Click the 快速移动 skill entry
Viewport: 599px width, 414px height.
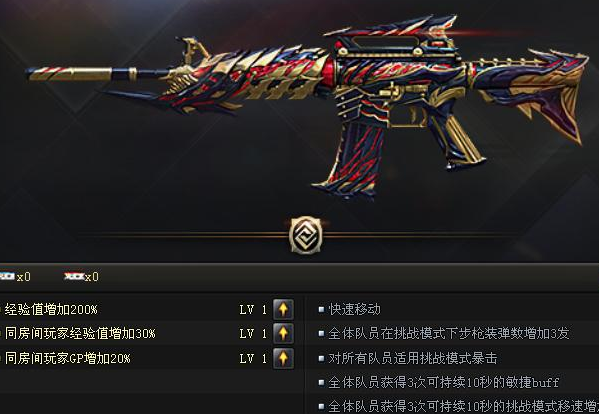point(355,309)
